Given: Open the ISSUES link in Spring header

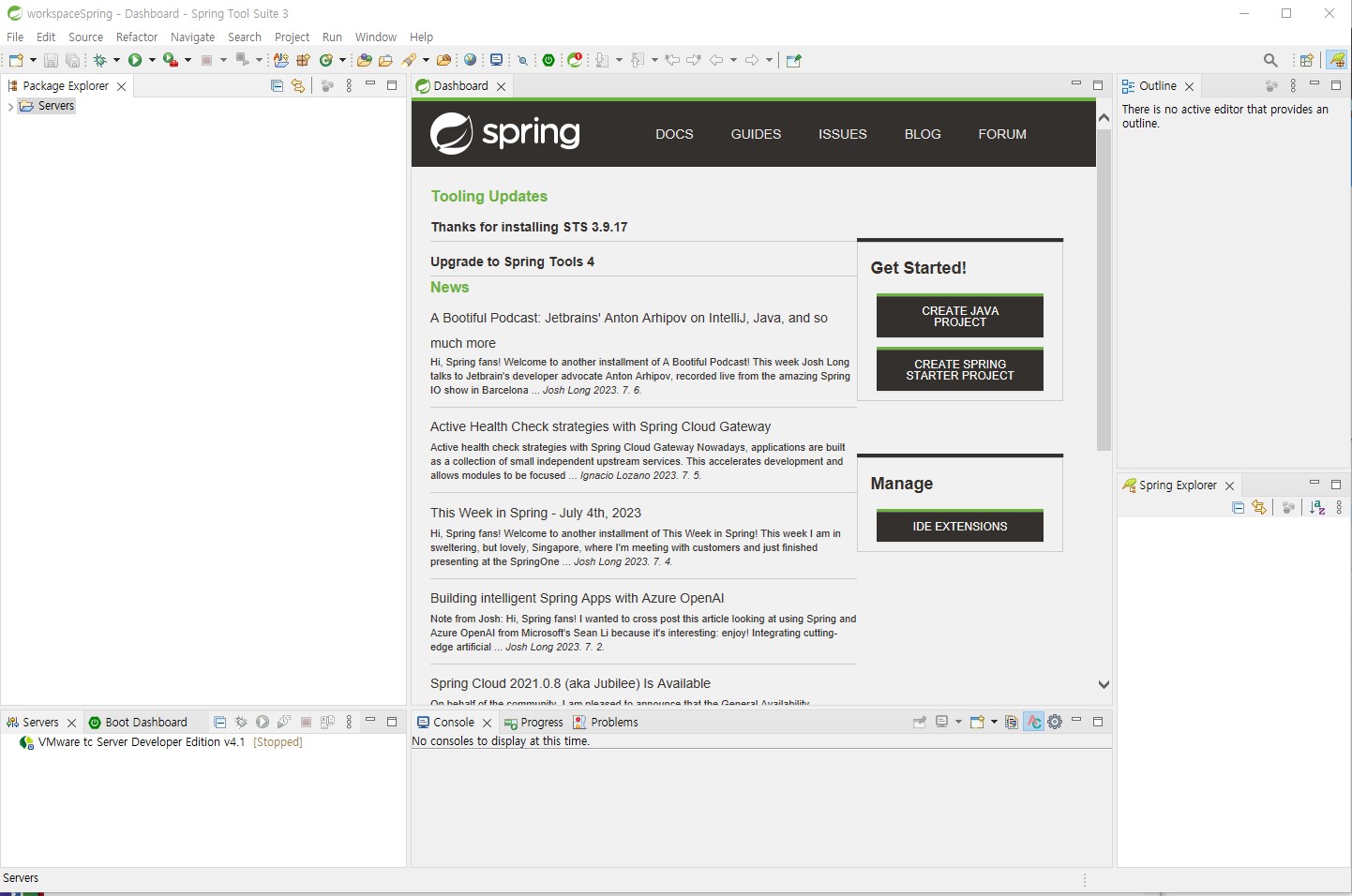Looking at the screenshot, I should click(x=842, y=134).
